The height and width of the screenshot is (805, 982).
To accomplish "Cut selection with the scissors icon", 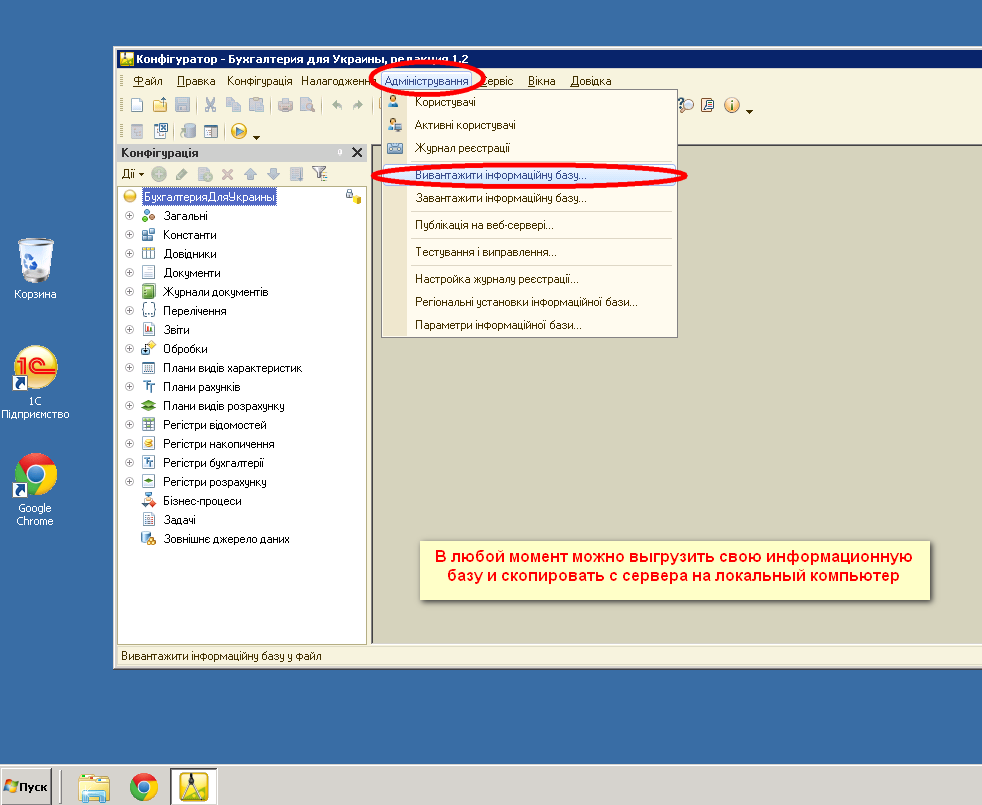I will point(210,105).
